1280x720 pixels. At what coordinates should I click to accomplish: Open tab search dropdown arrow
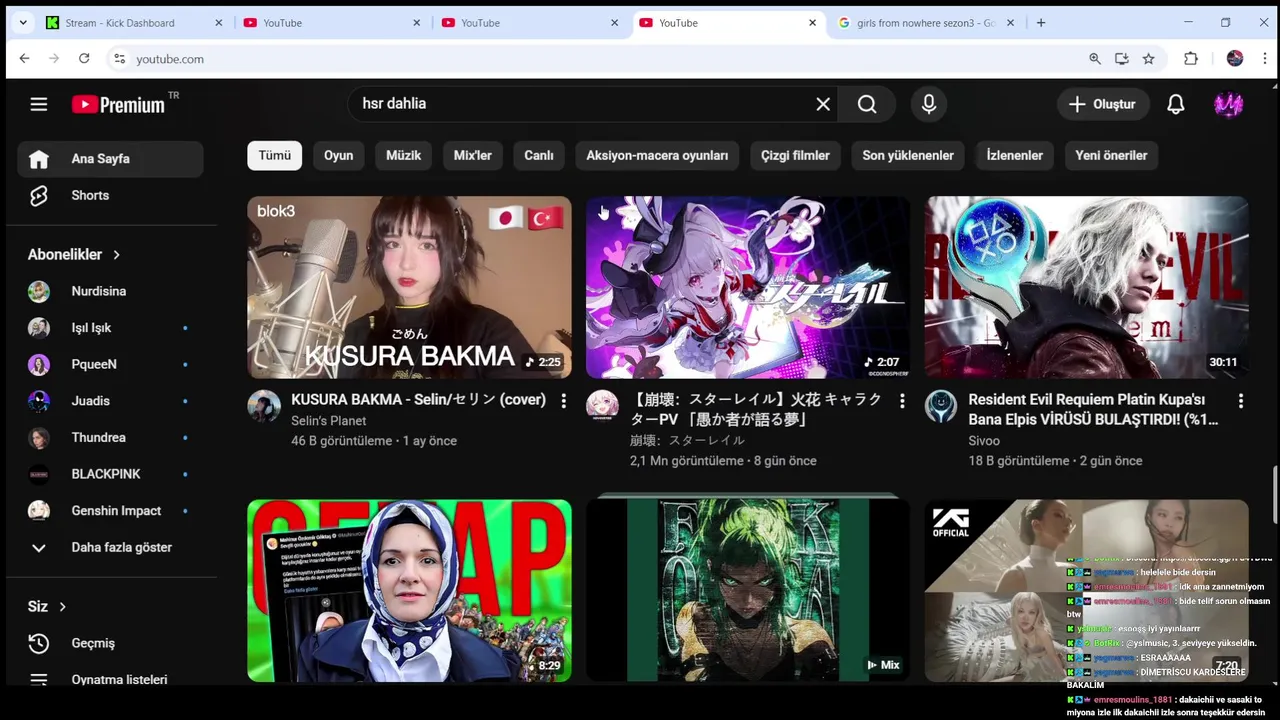[22, 23]
